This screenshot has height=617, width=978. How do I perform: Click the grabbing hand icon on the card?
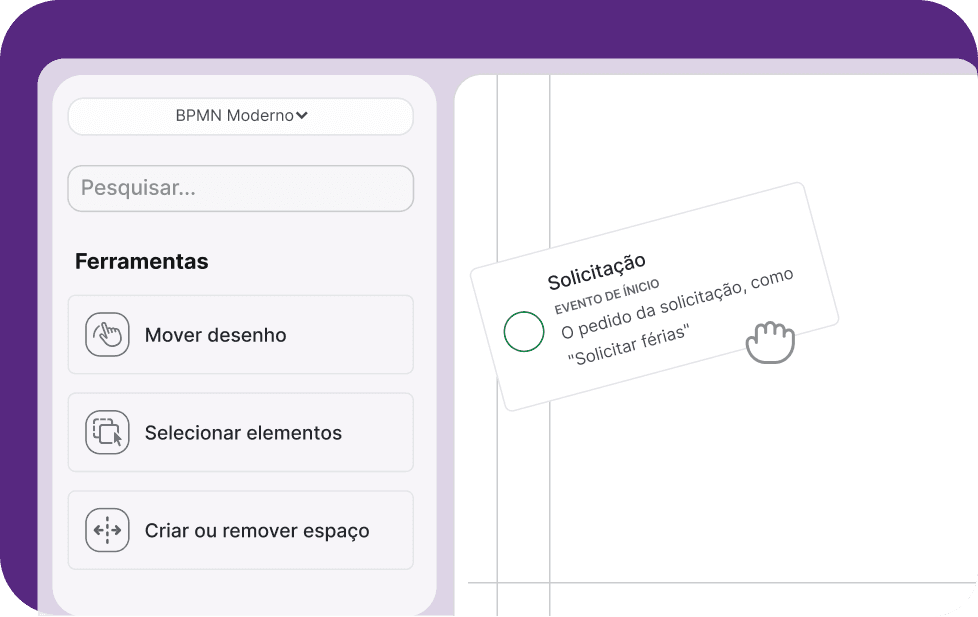(769, 342)
